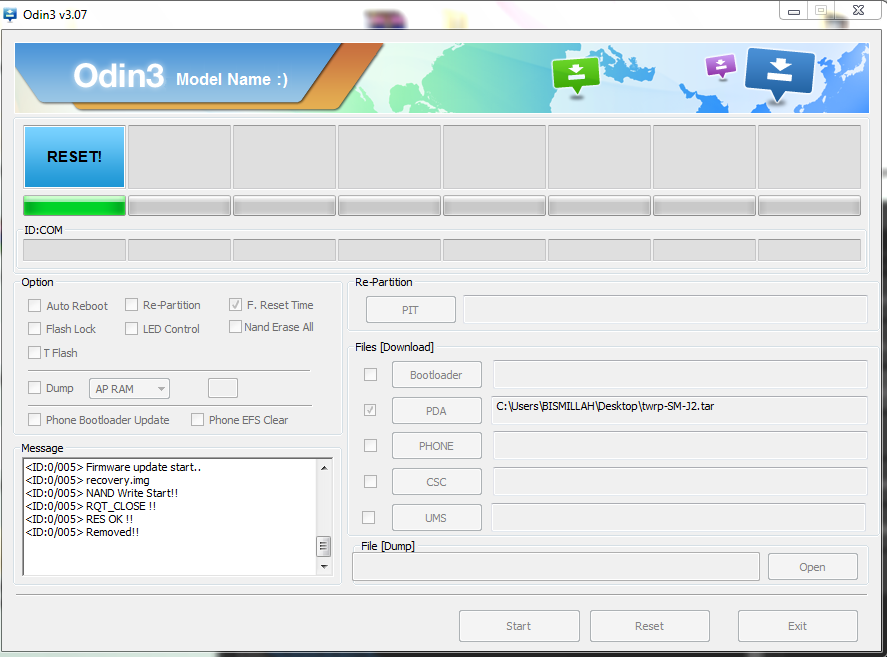Image resolution: width=887 pixels, height=657 pixels.
Task: Check the UMS file checkbox
Action: click(368, 517)
